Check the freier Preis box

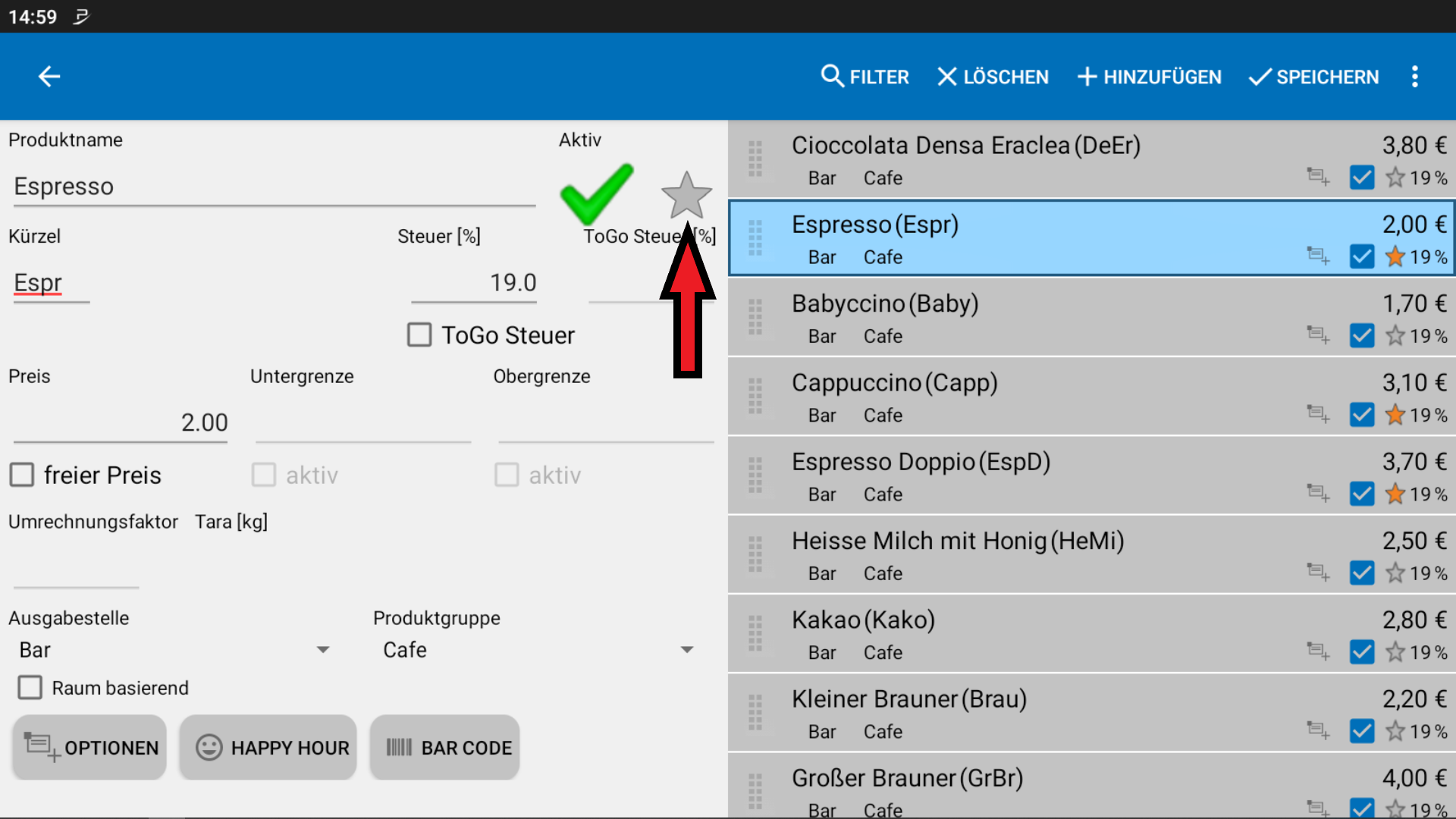pyautogui.click(x=22, y=475)
